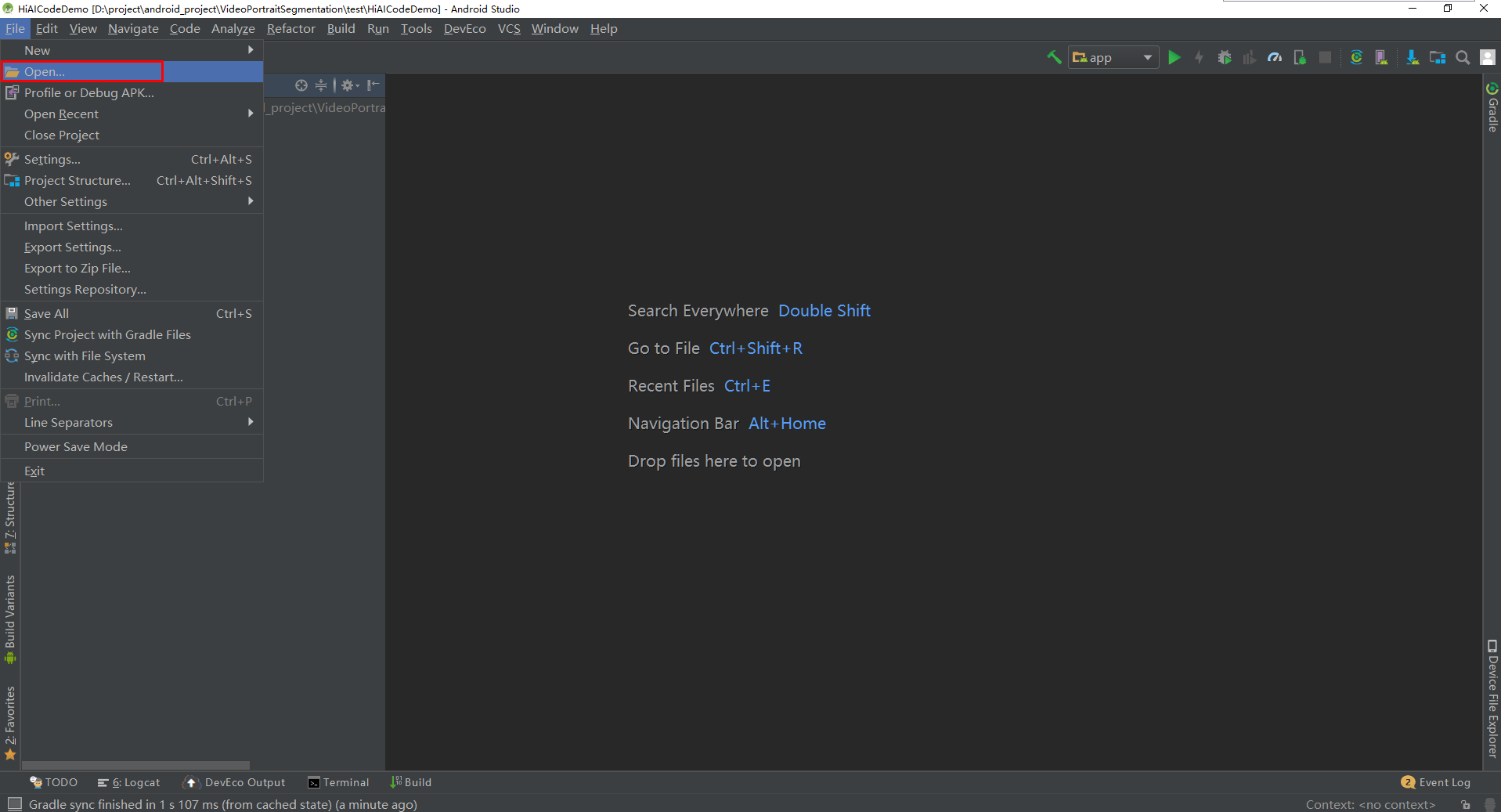Open the app run configuration dropdown
Viewport: 1501px width, 812px height.
click(1113, 57)
